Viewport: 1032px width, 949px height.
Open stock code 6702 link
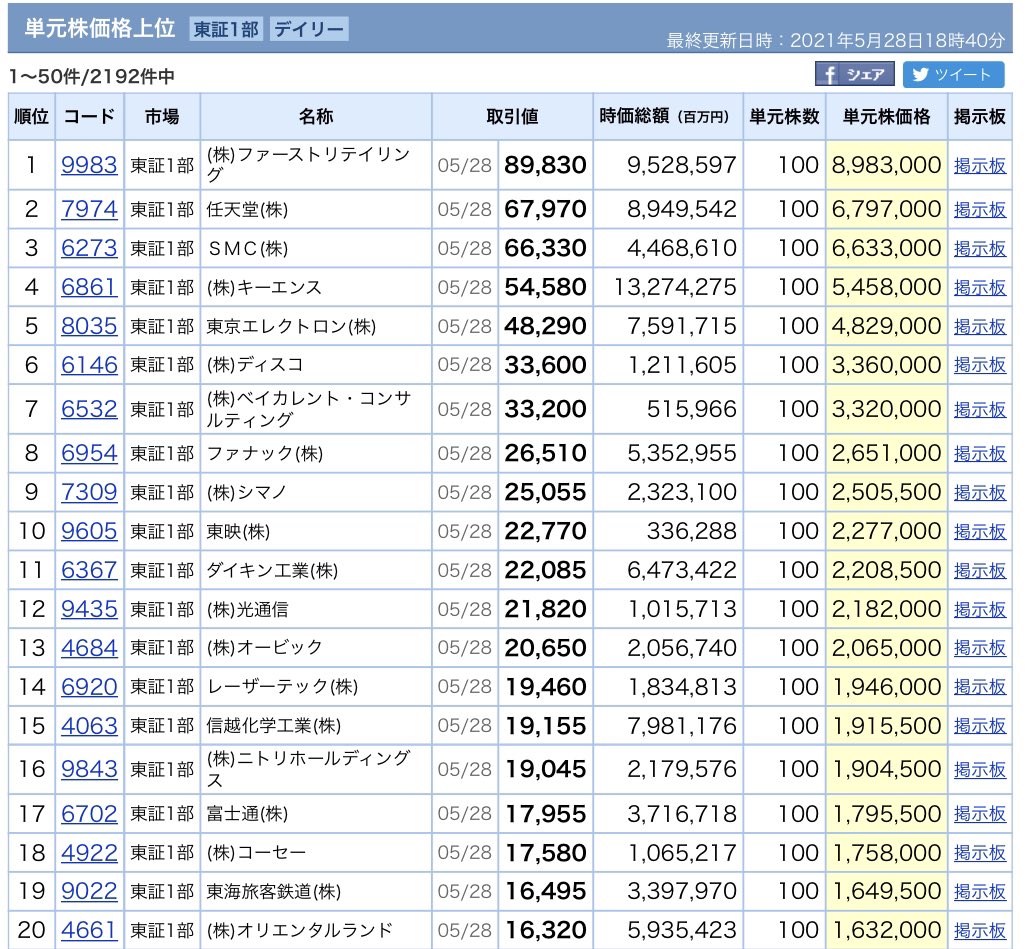[x=89, y=813]
